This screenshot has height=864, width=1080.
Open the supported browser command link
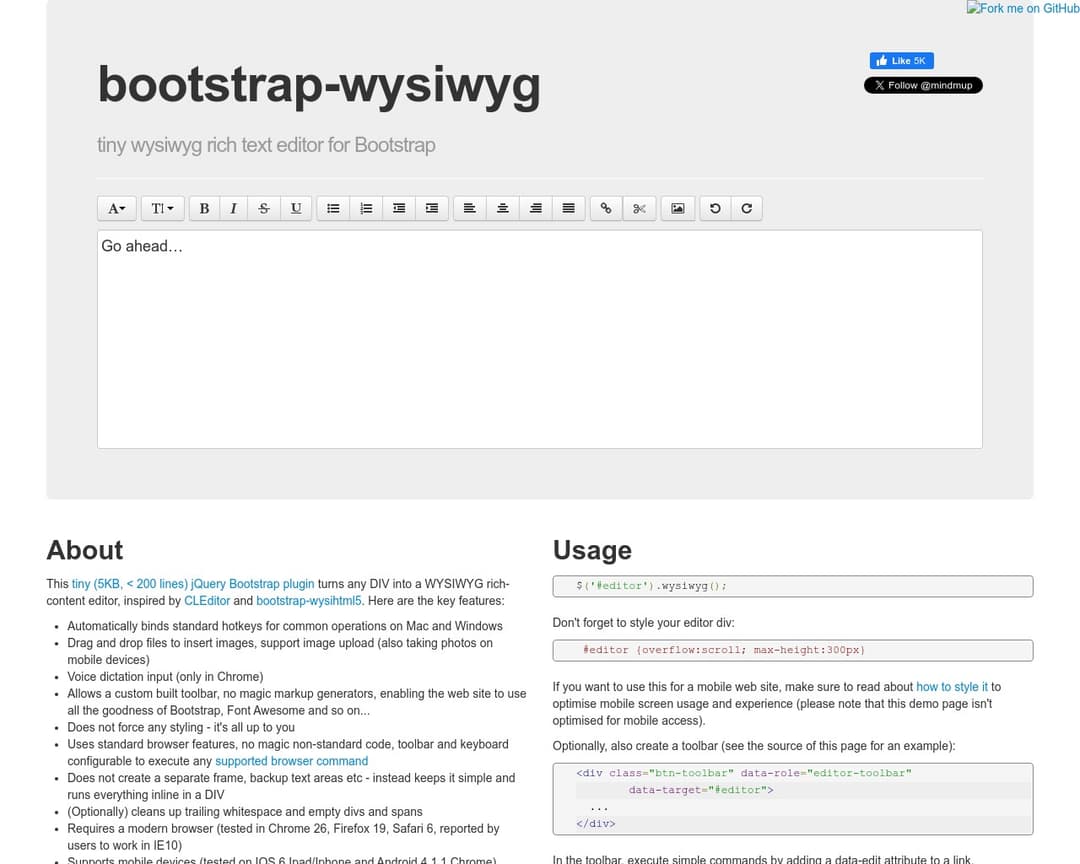291,761
